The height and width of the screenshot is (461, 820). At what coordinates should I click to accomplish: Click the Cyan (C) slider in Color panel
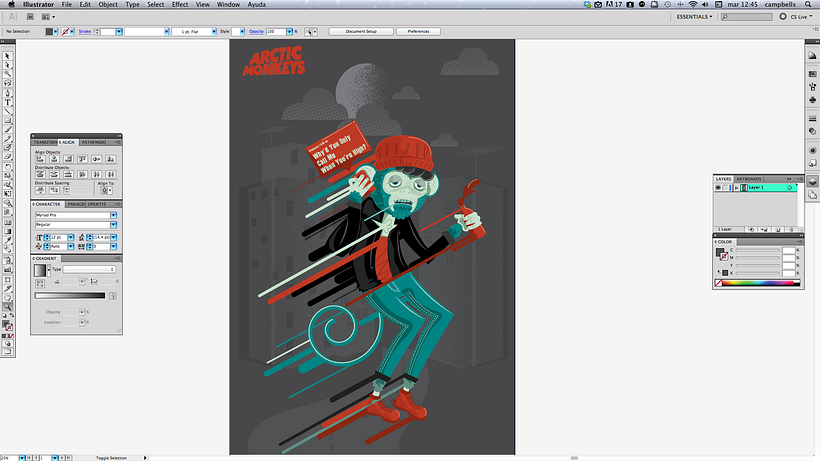click(x=758, y=250)
